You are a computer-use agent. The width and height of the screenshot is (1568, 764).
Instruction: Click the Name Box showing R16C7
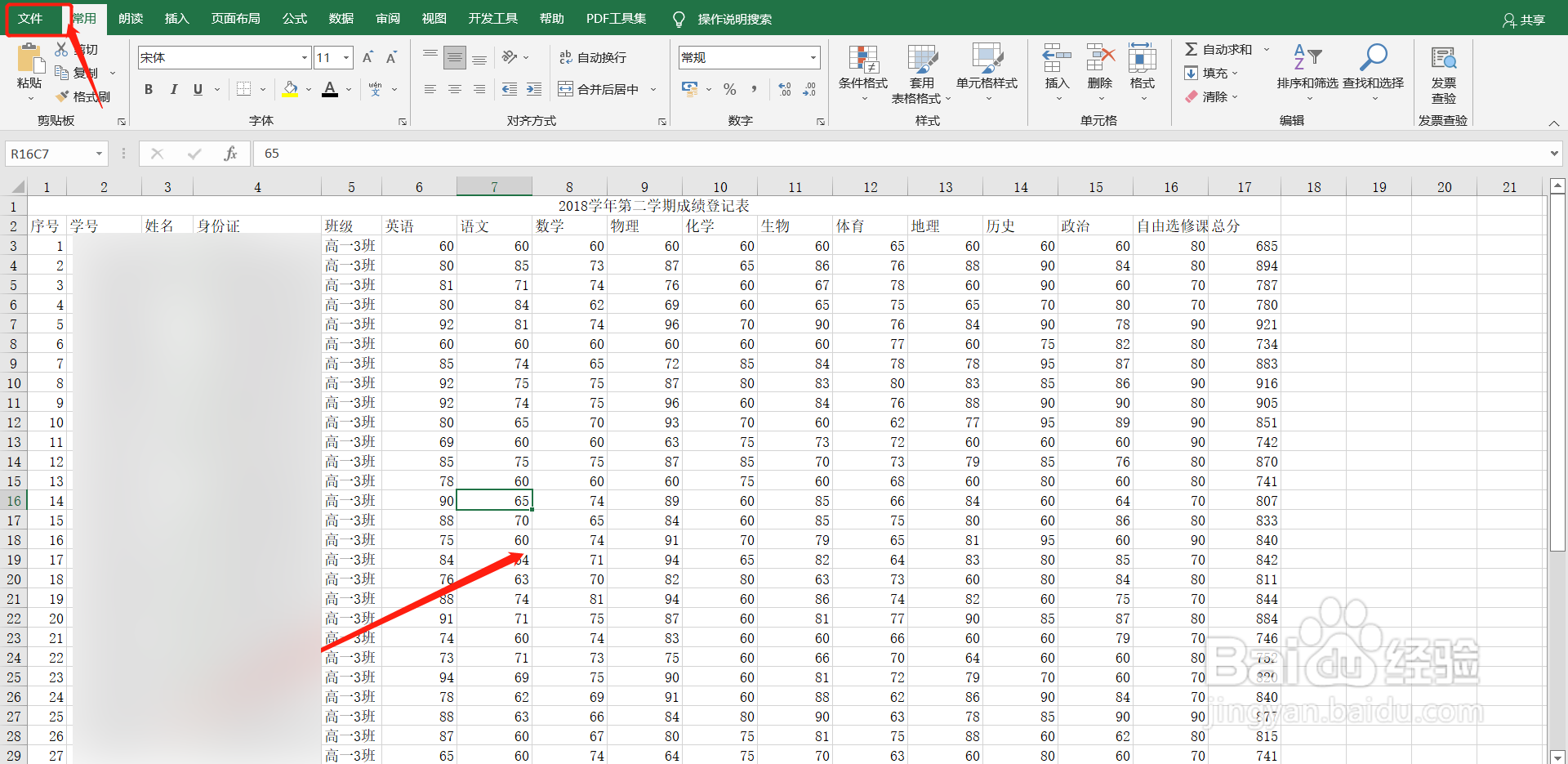click(56, 154)
